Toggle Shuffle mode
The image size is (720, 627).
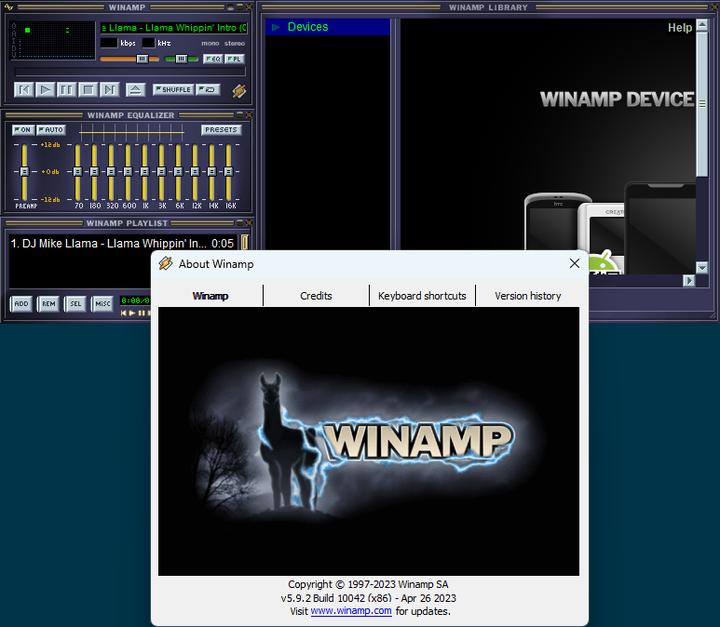(172, 90)
